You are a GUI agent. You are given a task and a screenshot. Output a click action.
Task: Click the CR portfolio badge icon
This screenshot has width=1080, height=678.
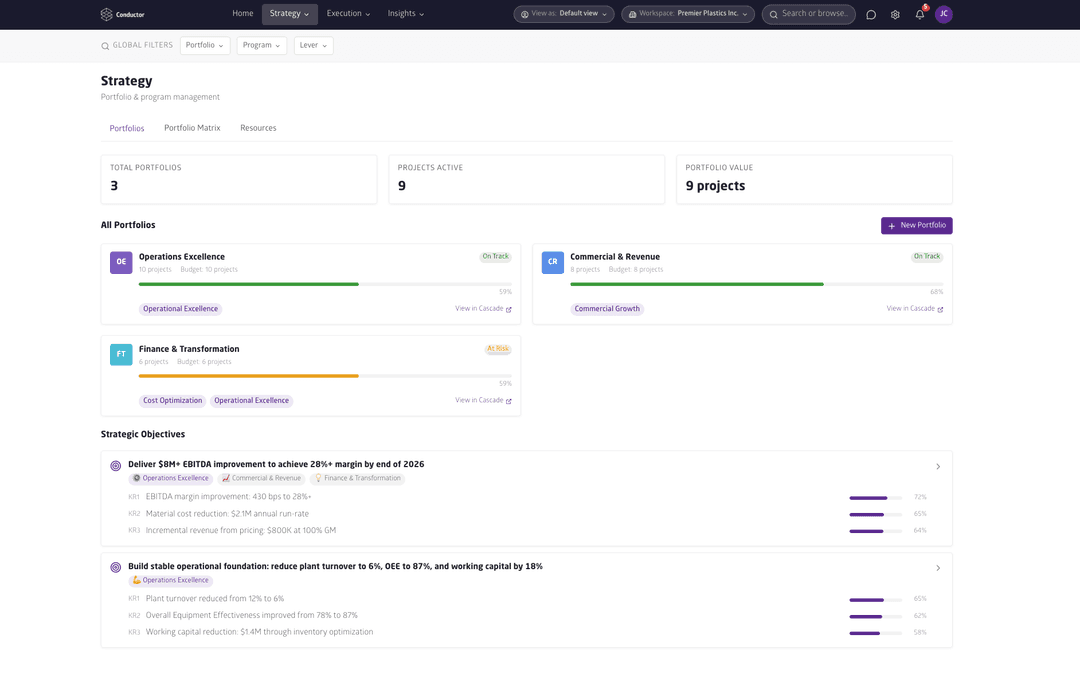pyautogui.click(x=552, y=263)
